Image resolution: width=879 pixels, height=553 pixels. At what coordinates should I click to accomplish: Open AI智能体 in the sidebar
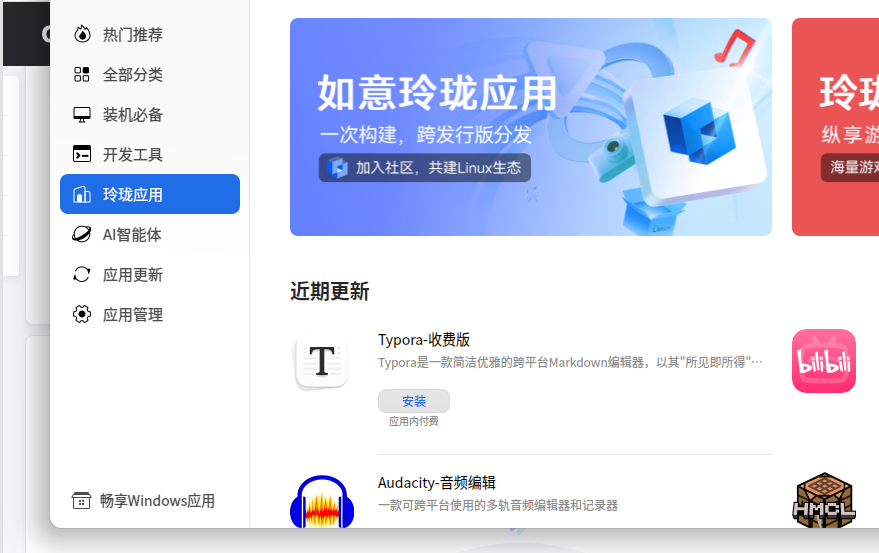coord(150,234)
